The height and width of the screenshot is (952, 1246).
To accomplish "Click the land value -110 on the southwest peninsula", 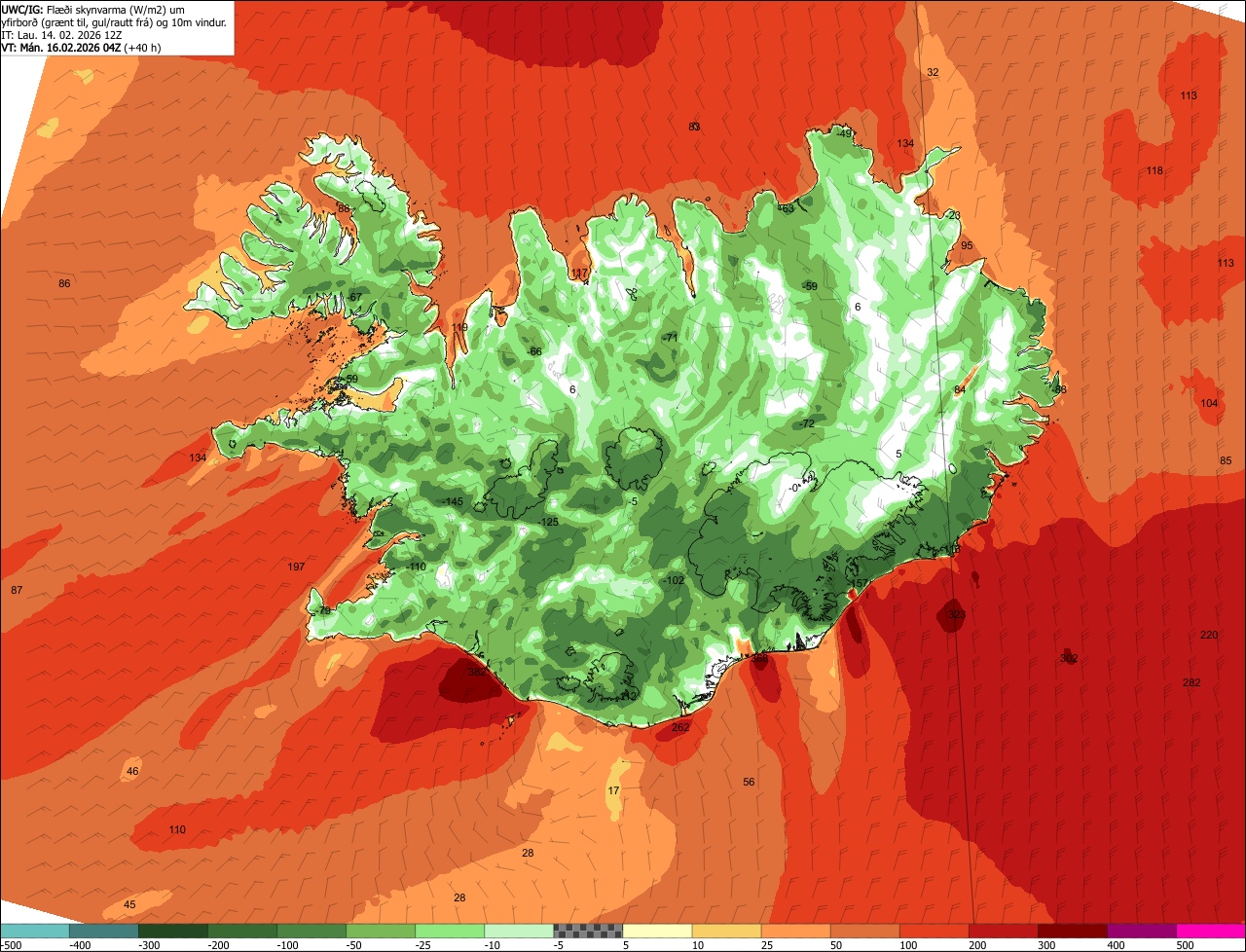I will [417, 567].
